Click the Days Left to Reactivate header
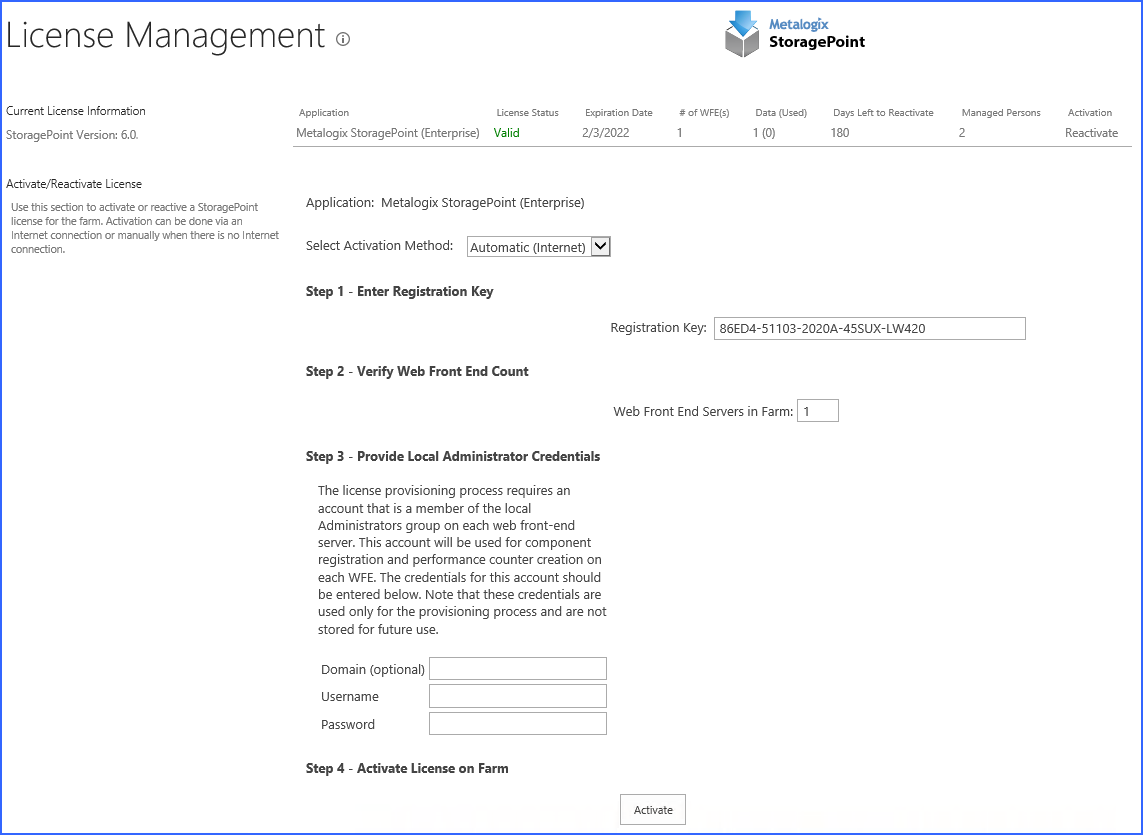 coord(883,112)
